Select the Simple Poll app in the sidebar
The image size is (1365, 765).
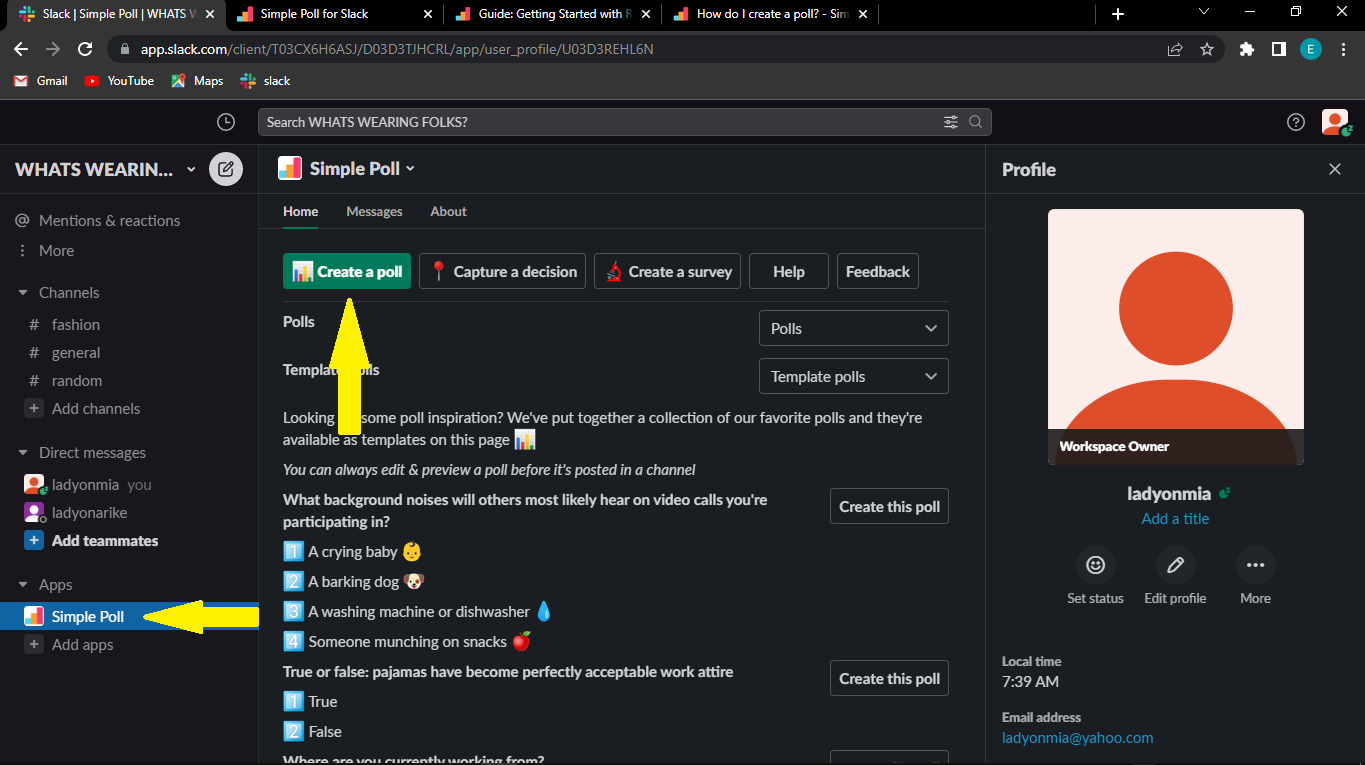click(129, 617)
